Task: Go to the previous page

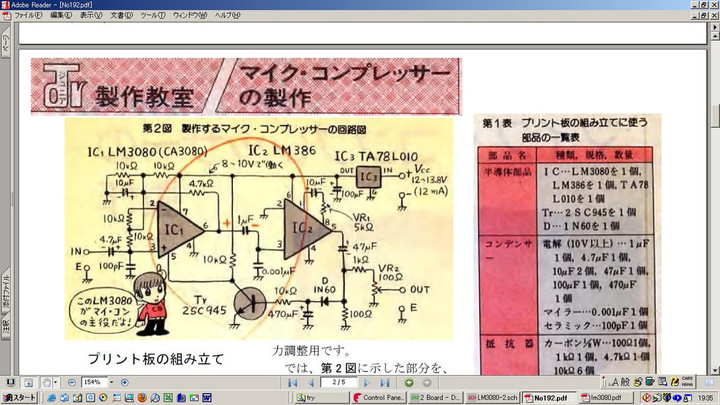Action: 312,382
